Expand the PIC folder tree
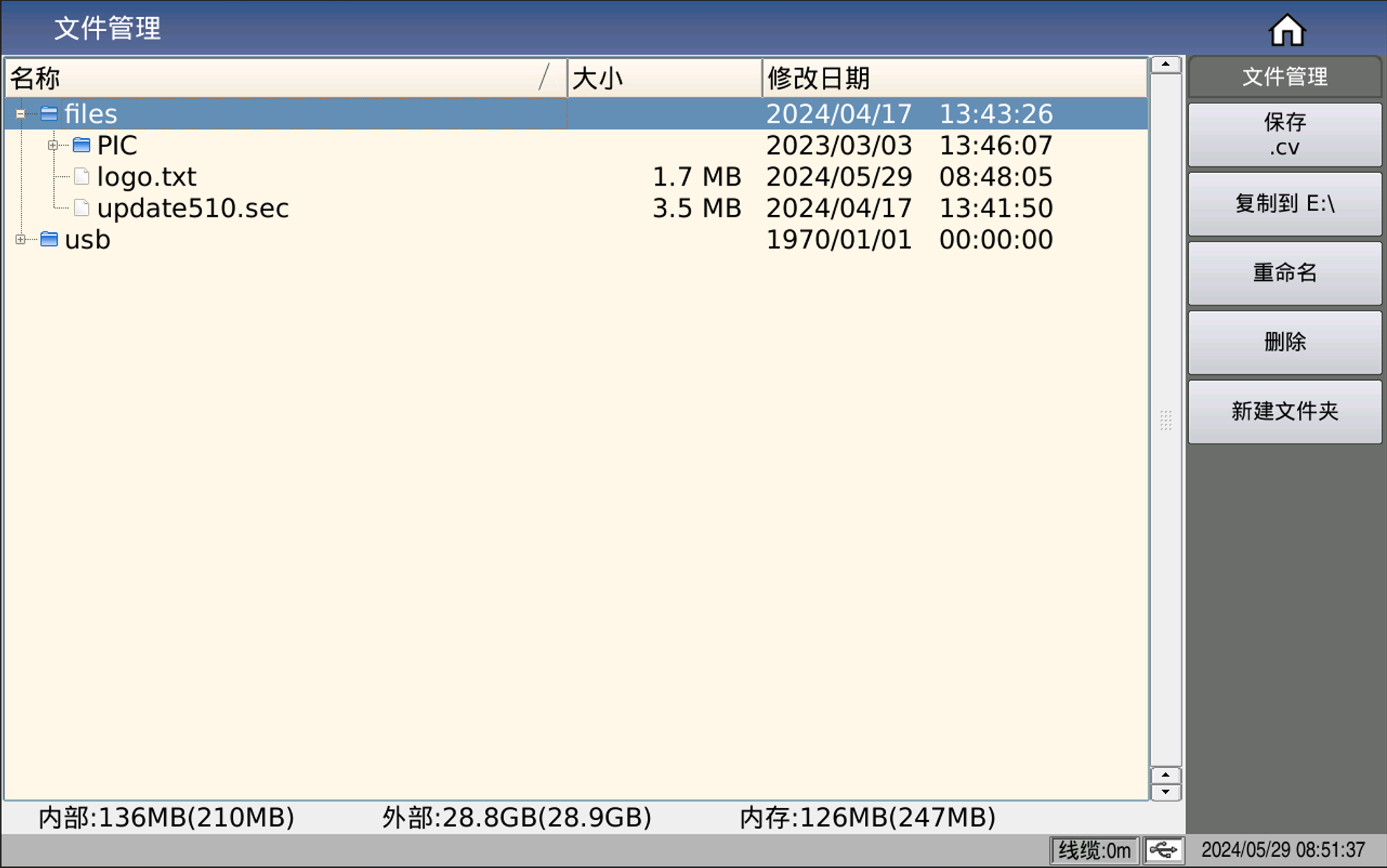The image size is (1387, 868). [53, 145]
